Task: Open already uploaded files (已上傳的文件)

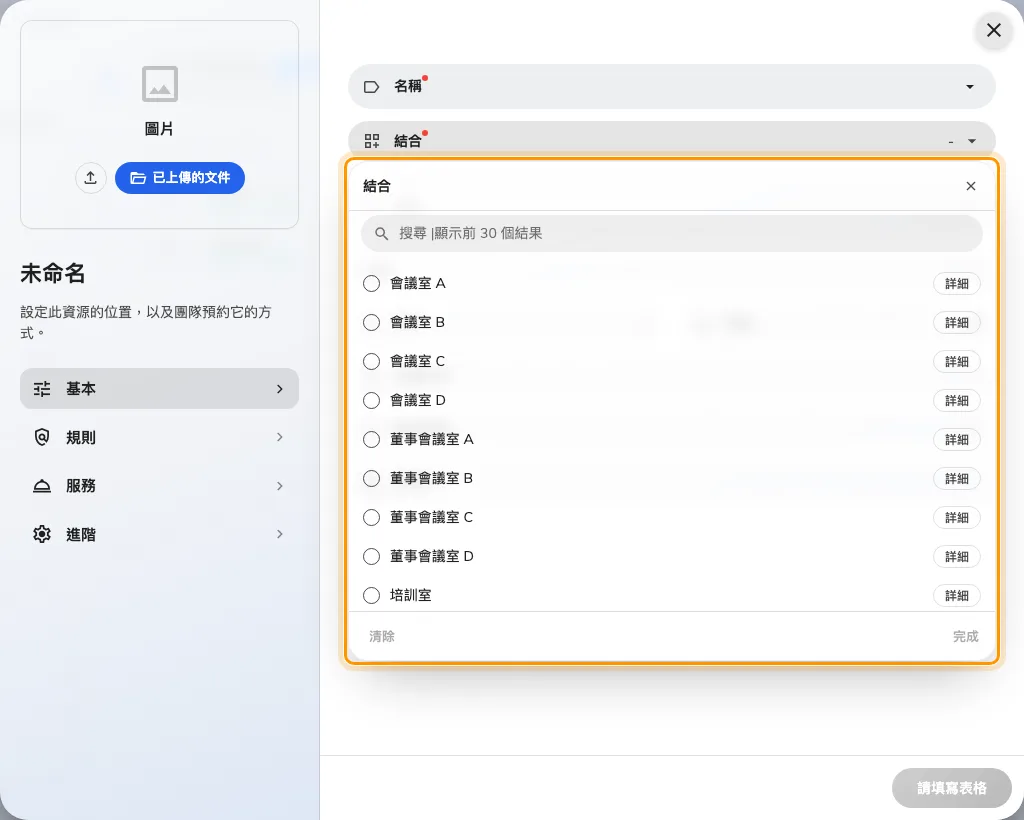Action: point(180,178)
